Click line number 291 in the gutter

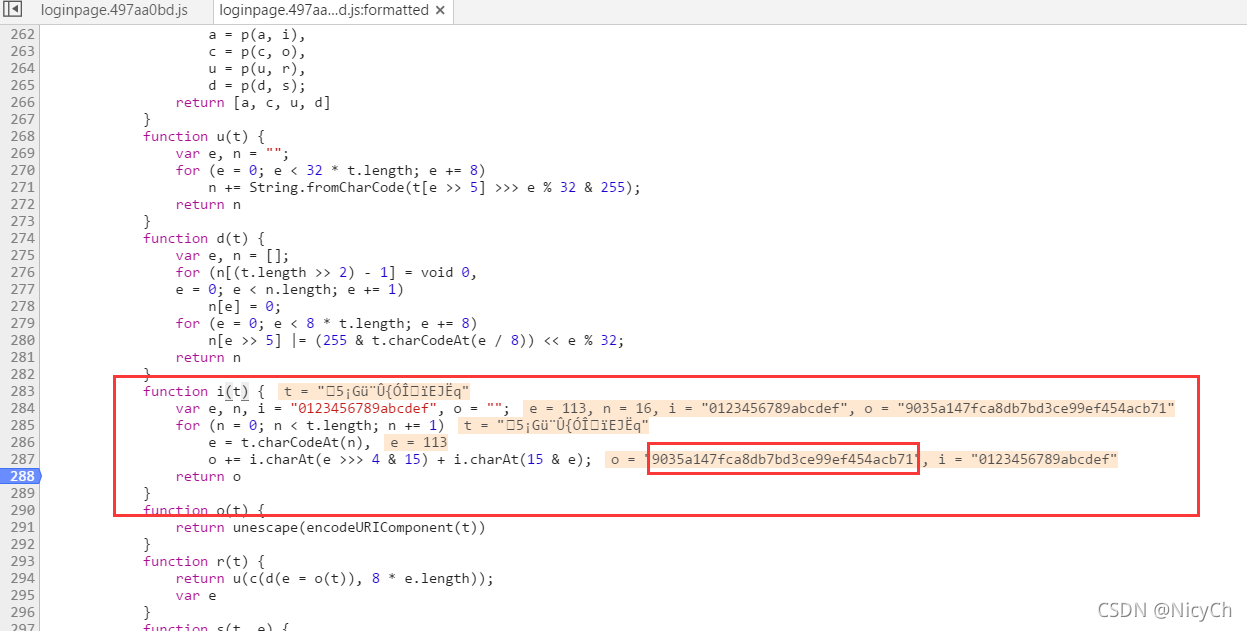coord(22,527)
